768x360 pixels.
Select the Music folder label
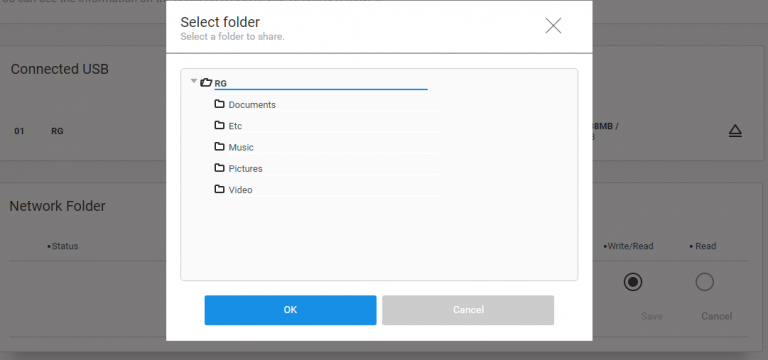241,147
